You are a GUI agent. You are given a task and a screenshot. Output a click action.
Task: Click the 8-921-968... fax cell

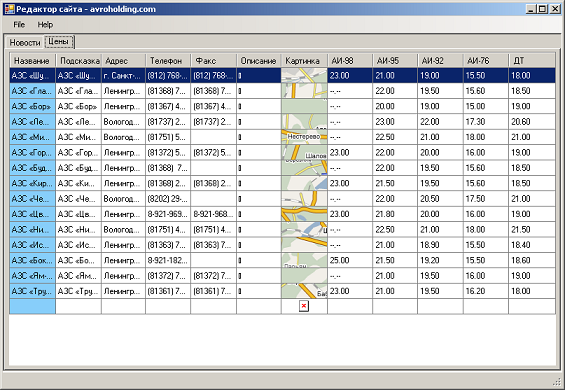click(214, 214)
